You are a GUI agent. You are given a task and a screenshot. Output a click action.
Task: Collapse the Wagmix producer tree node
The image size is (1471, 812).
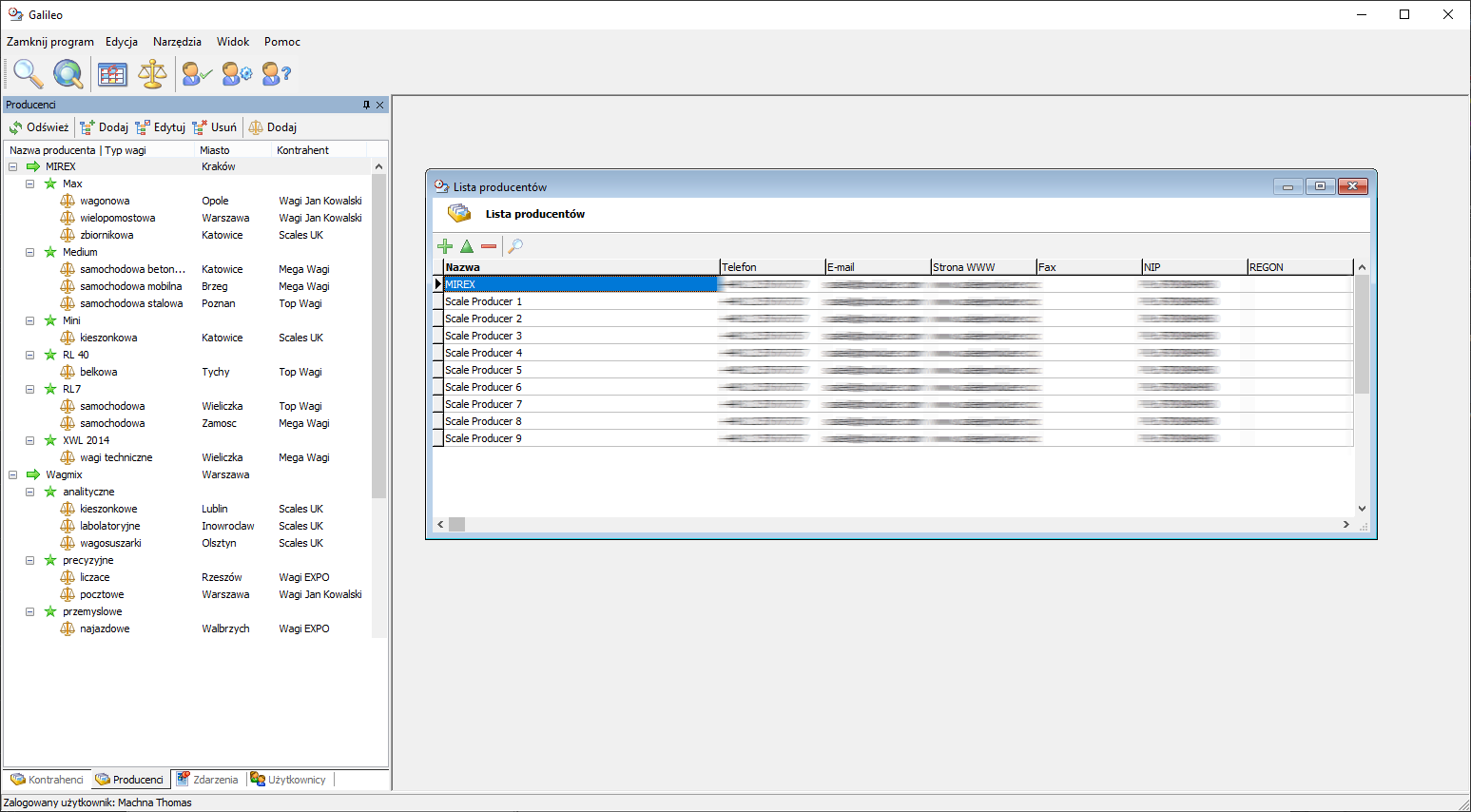13,474
